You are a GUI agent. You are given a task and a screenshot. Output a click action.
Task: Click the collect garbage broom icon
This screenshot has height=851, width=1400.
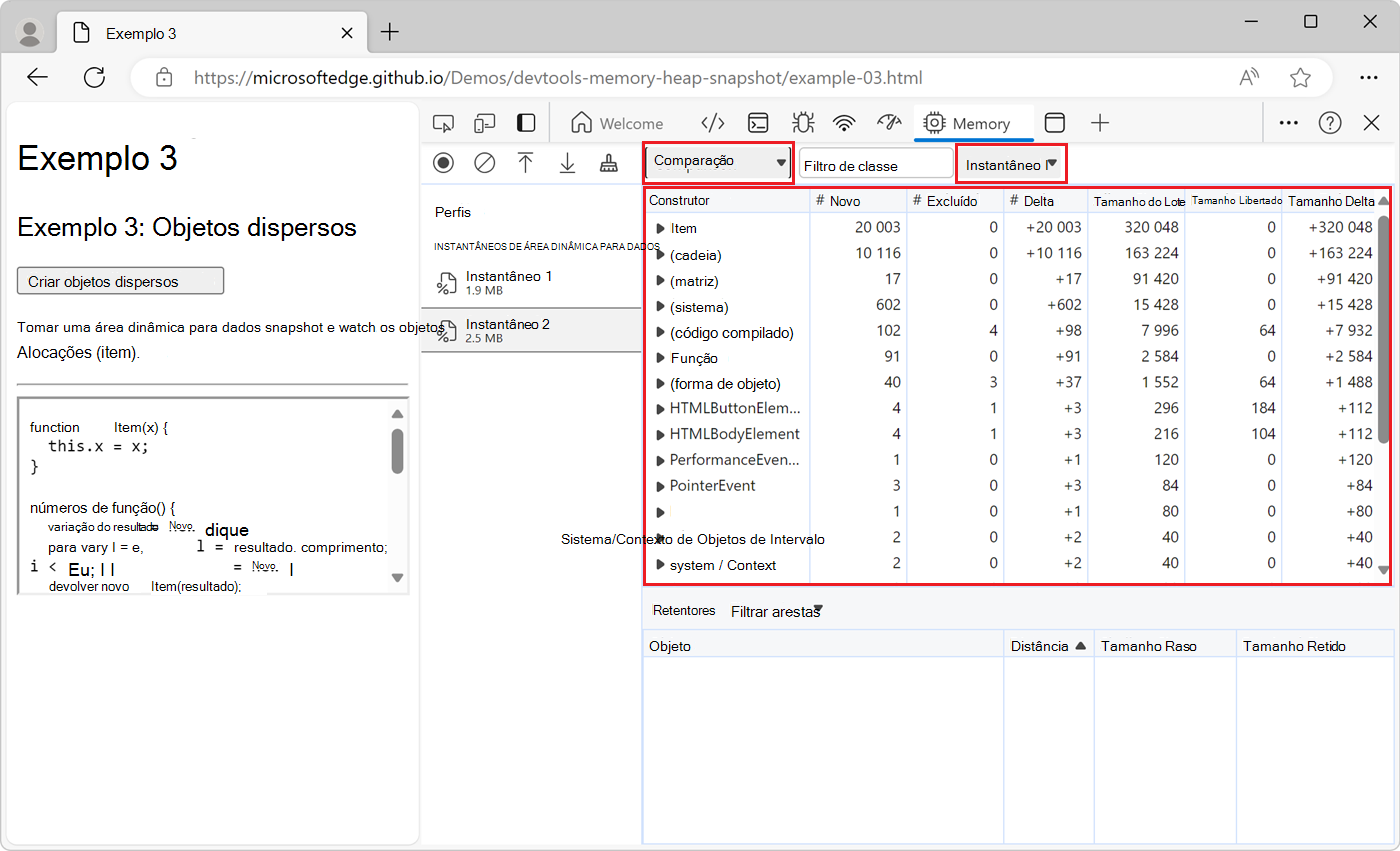click(x=608, y=163)
